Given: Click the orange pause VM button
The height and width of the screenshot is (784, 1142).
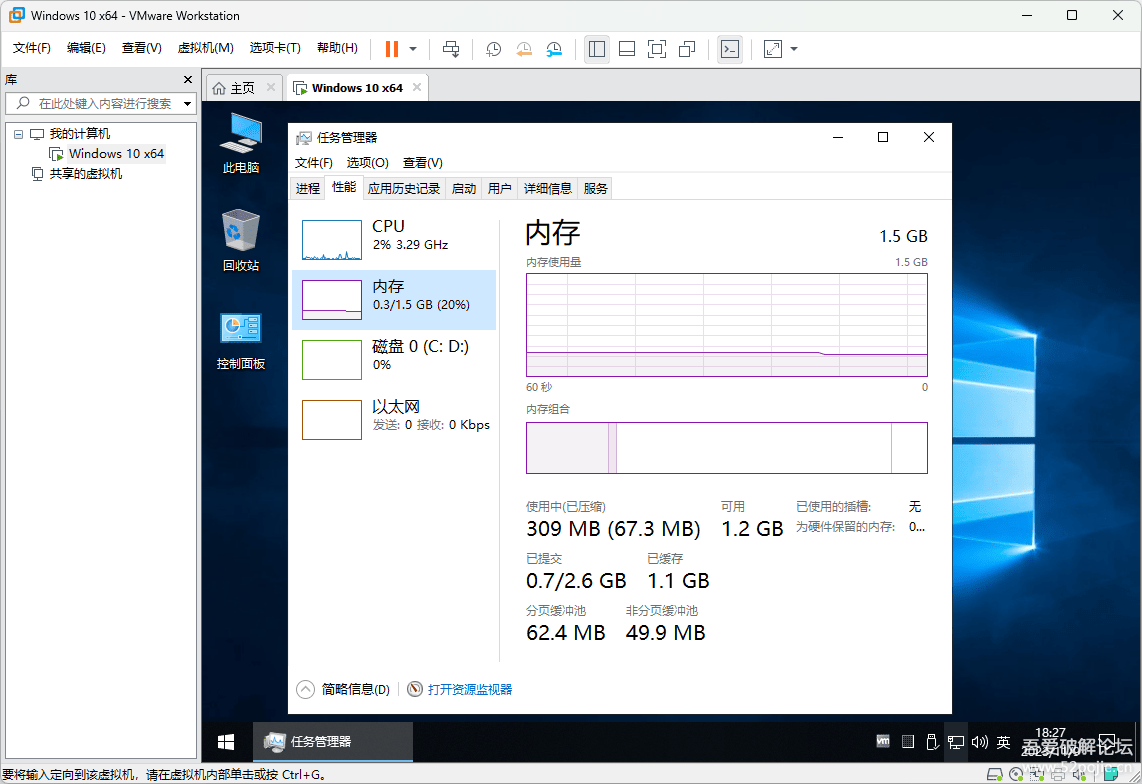Looking at the screenshot, I should coord(392,49).
